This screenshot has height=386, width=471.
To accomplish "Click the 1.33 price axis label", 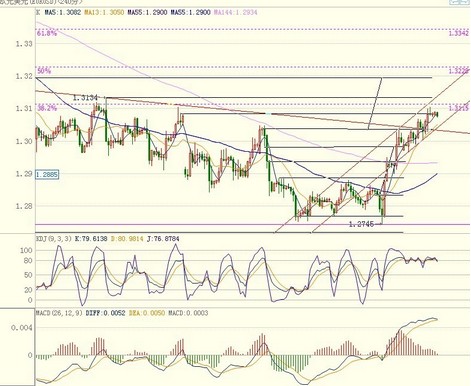I will [x=24, y=44].
